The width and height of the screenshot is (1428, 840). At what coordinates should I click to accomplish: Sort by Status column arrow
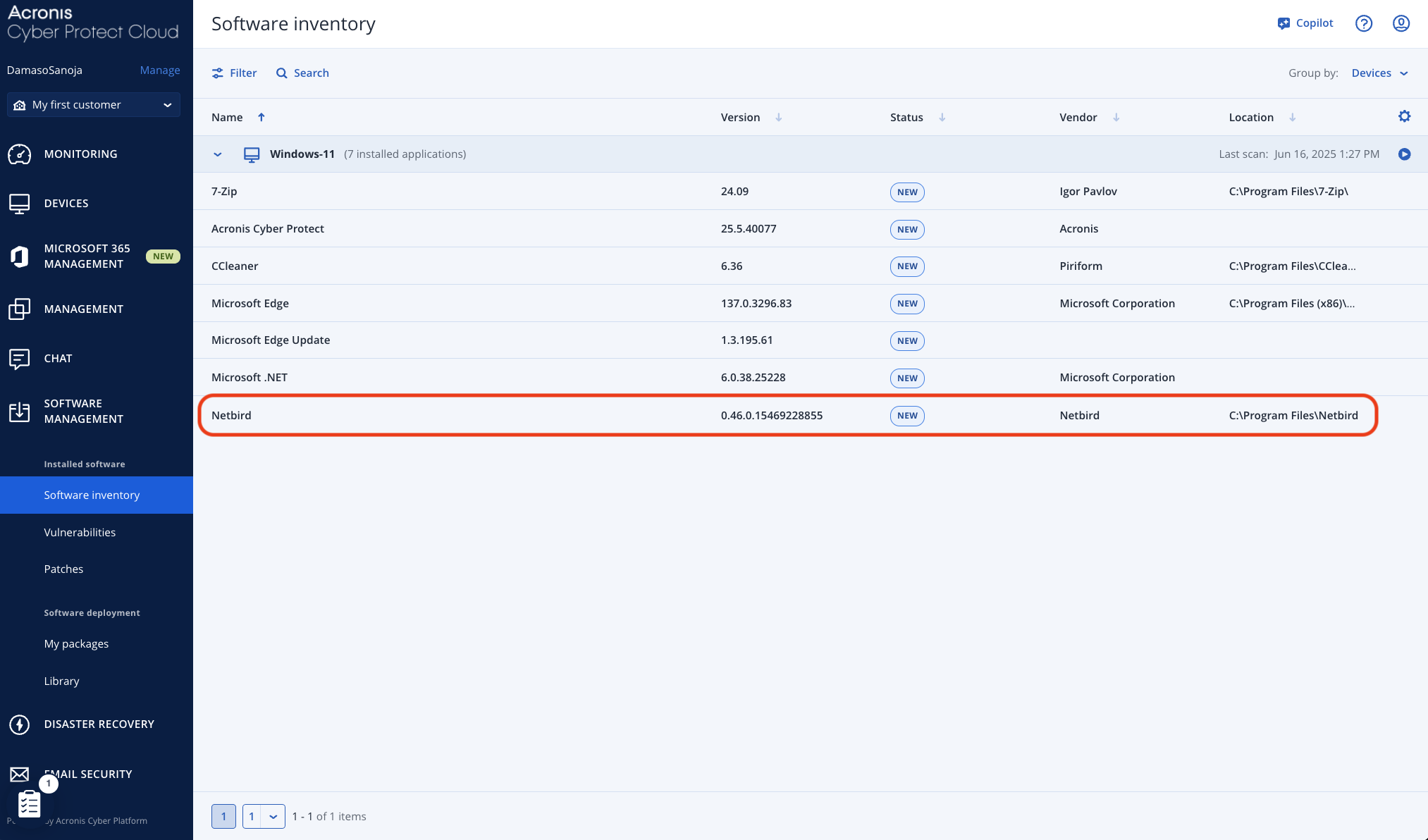pos(942,117)
